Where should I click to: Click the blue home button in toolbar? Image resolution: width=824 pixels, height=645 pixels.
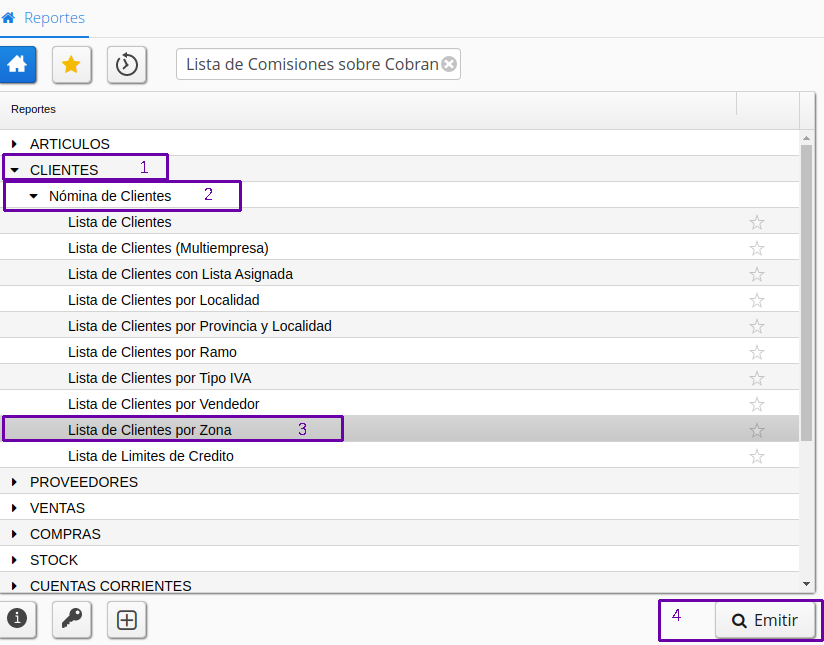point(18,65)
